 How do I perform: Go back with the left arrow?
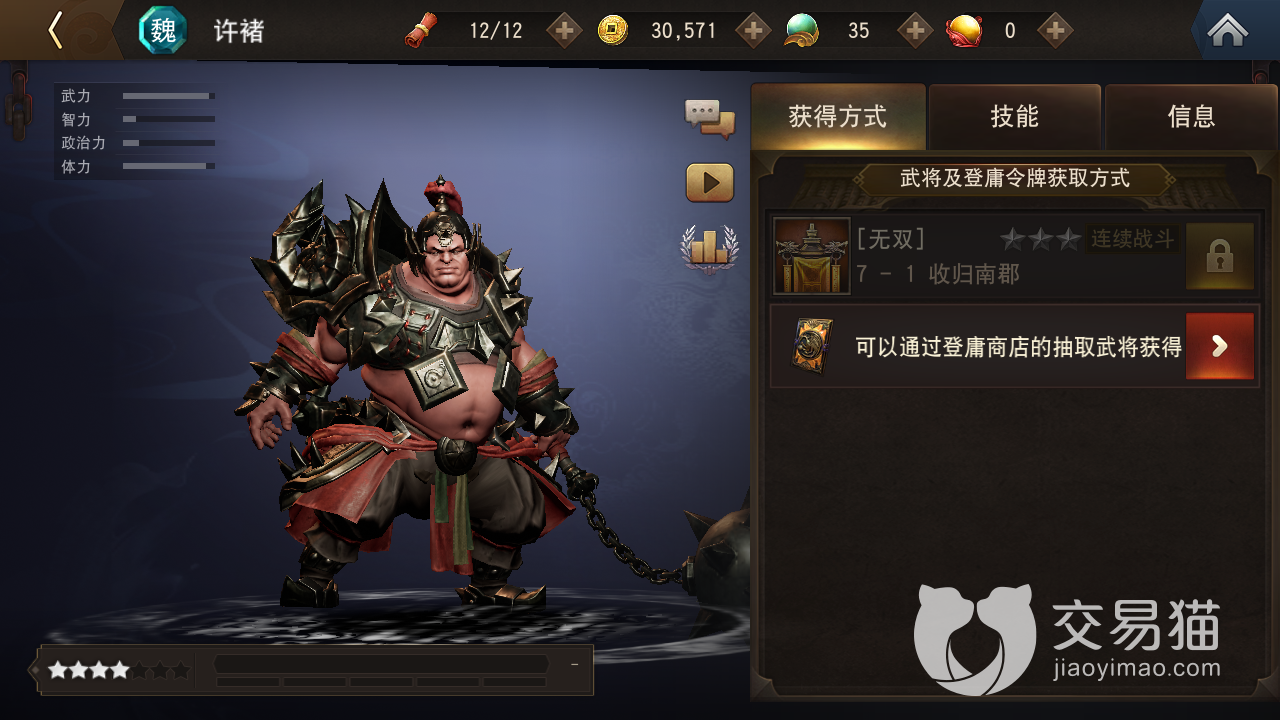[x=55, y=30]
